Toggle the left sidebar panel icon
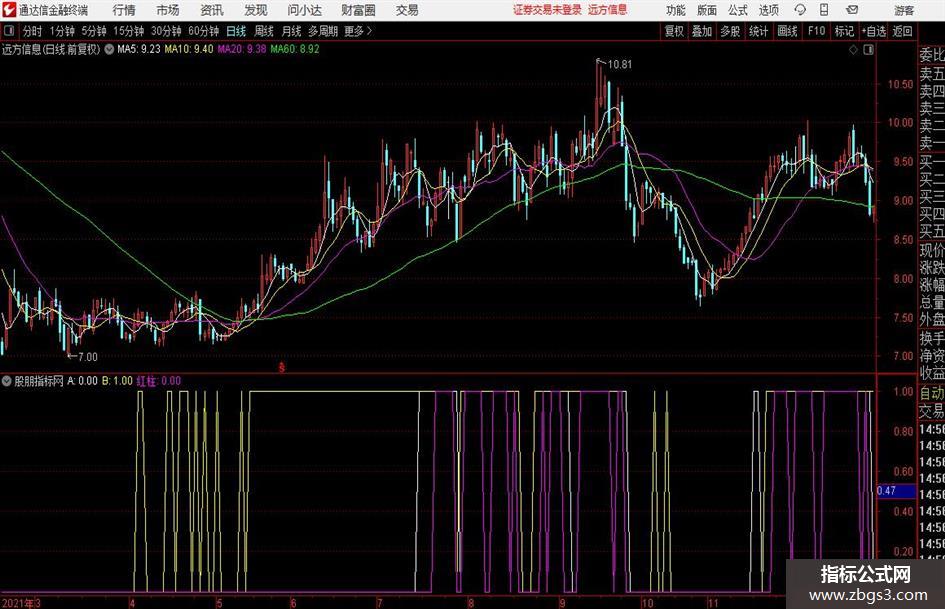This screenshot has height=609, width=945. pos(10,31)
